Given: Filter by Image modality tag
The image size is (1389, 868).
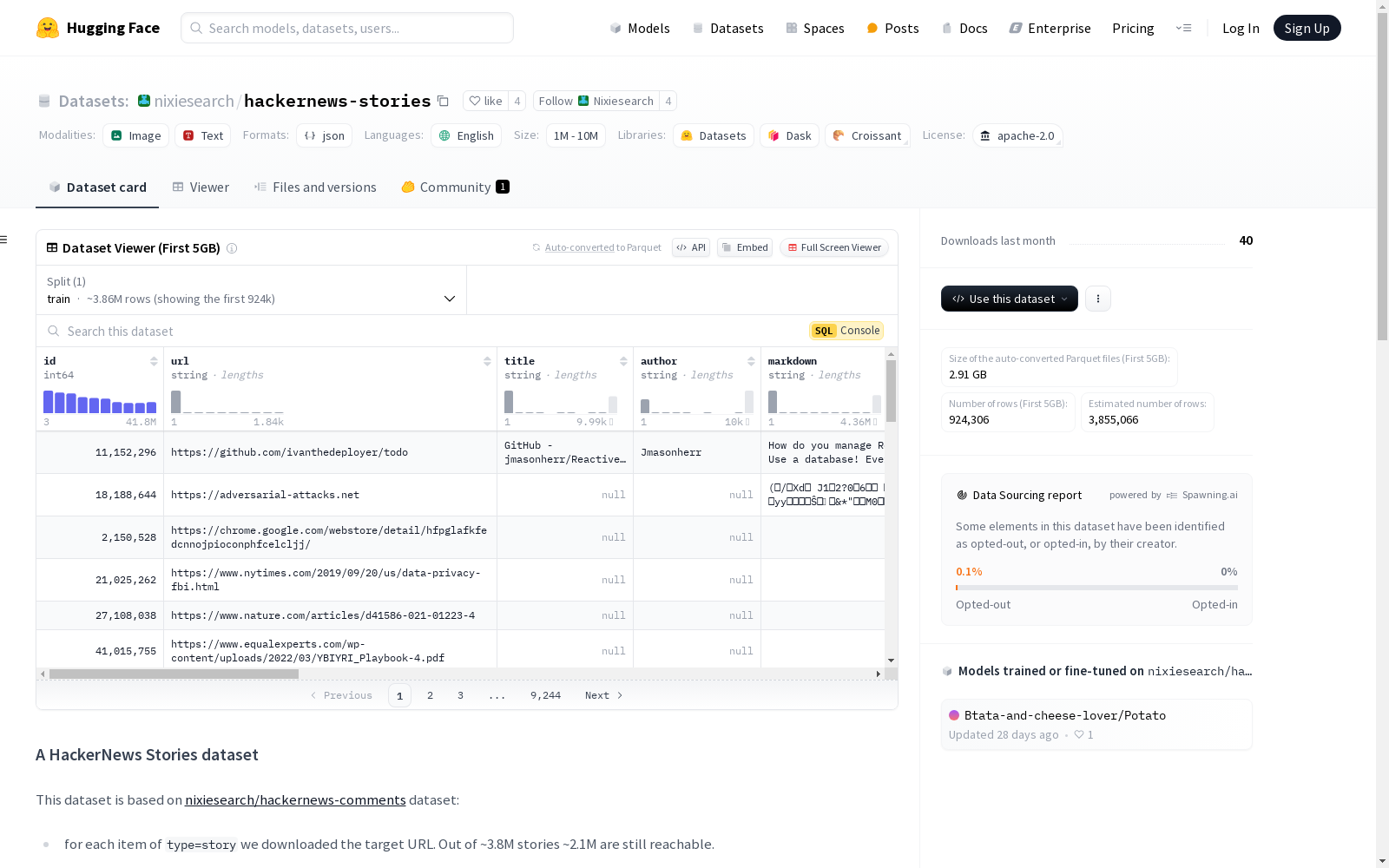Looking at the screenshot, I should pyautogui.click(x=136, y=135).
